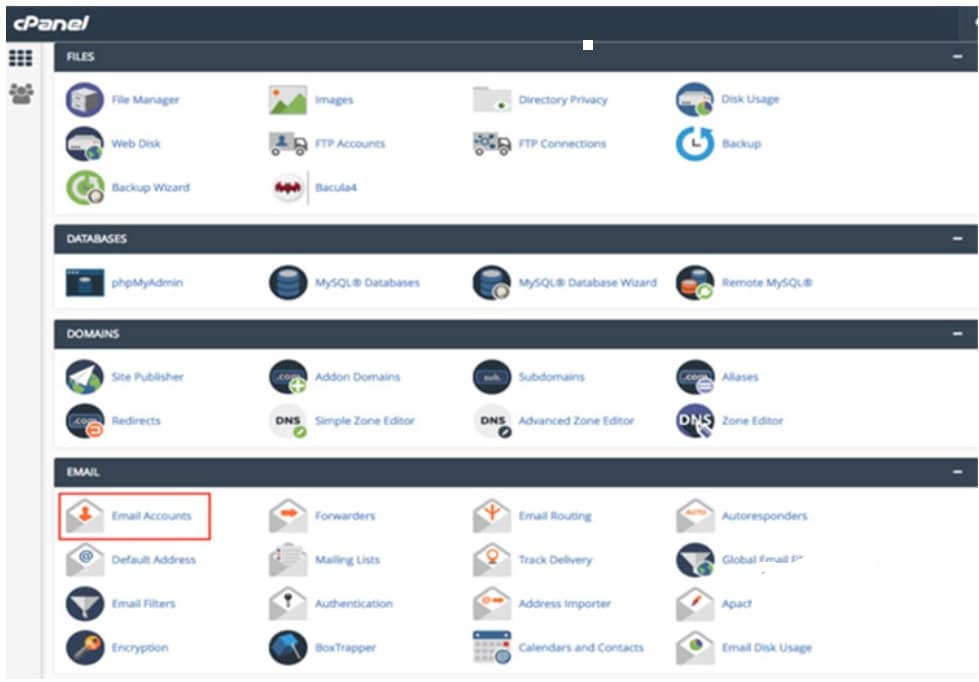Open the Forwarders text link

[345, 516]
